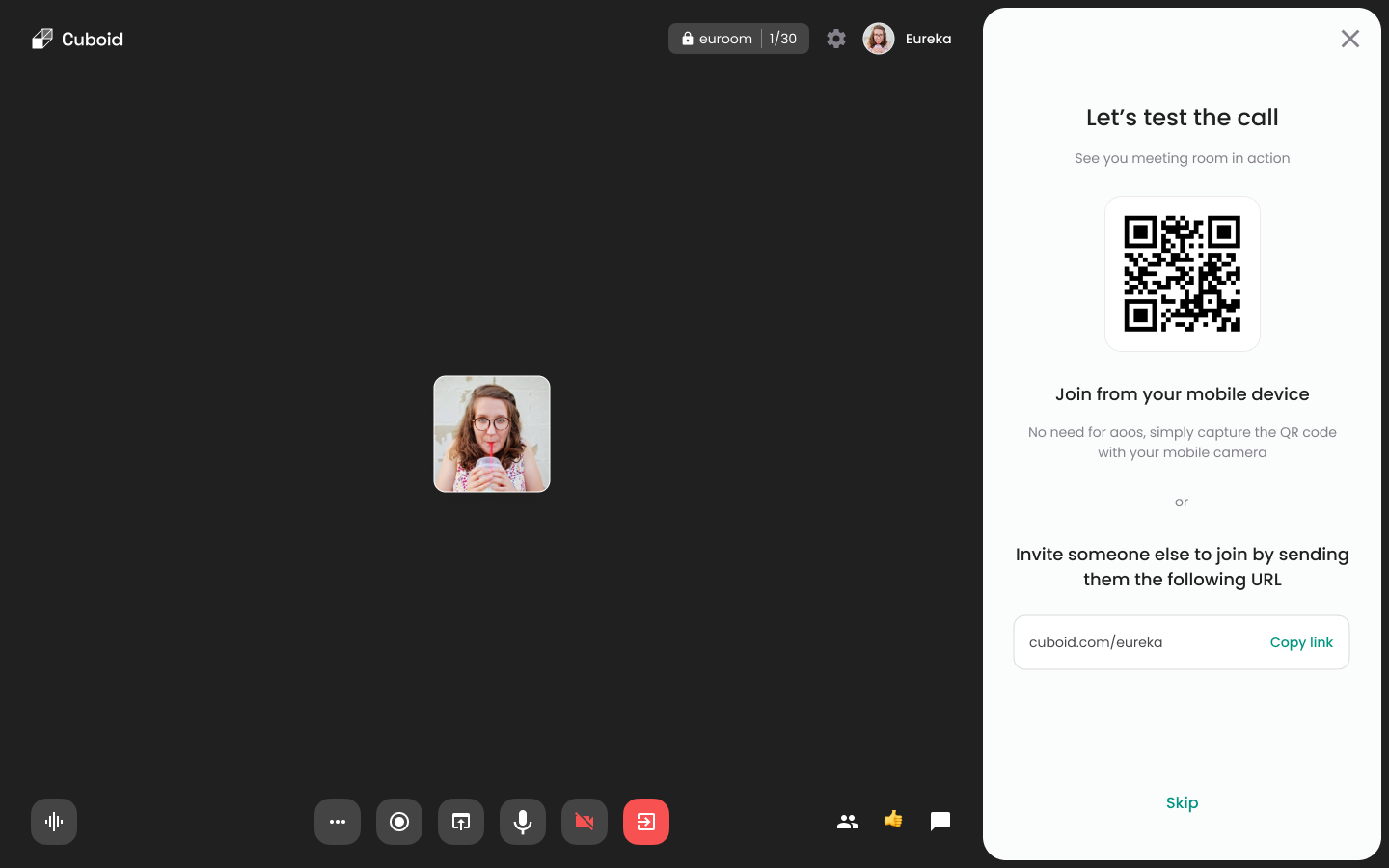Mute the microphone

[x=523, y=822]
